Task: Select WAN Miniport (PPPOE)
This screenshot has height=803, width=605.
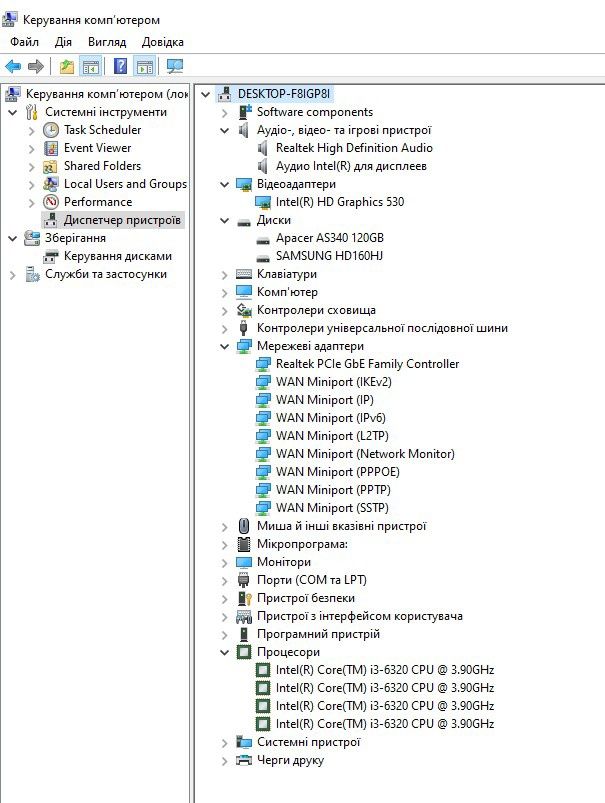Action: click(x=338, y=472)
